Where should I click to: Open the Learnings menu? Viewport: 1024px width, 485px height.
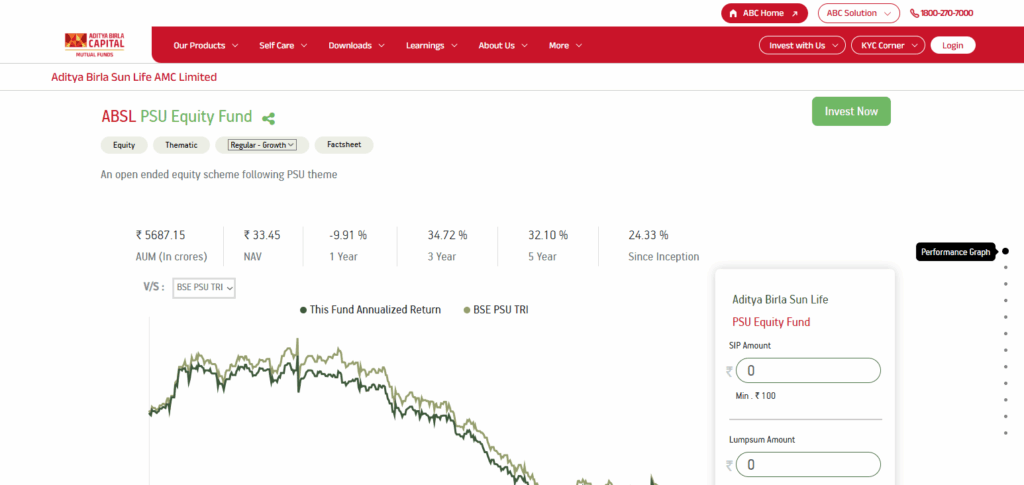432,46
